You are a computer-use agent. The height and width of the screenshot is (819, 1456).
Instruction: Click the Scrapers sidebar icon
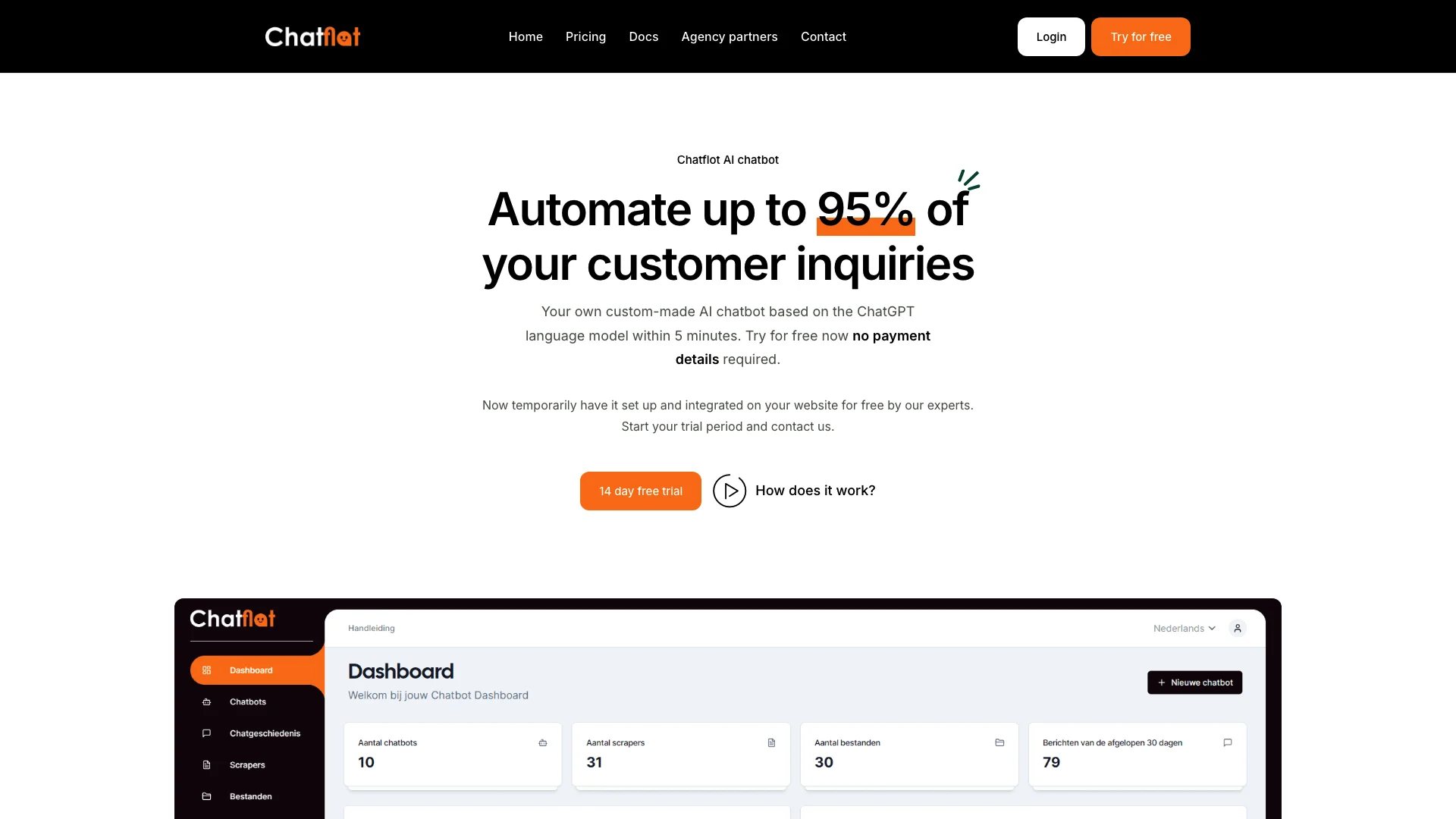(x=207, y=764)
